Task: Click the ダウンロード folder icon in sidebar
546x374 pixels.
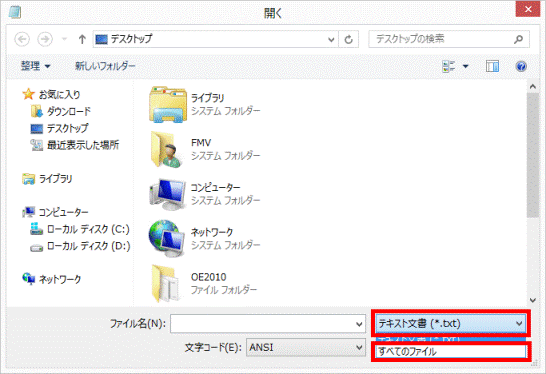Action: point(37,111)
